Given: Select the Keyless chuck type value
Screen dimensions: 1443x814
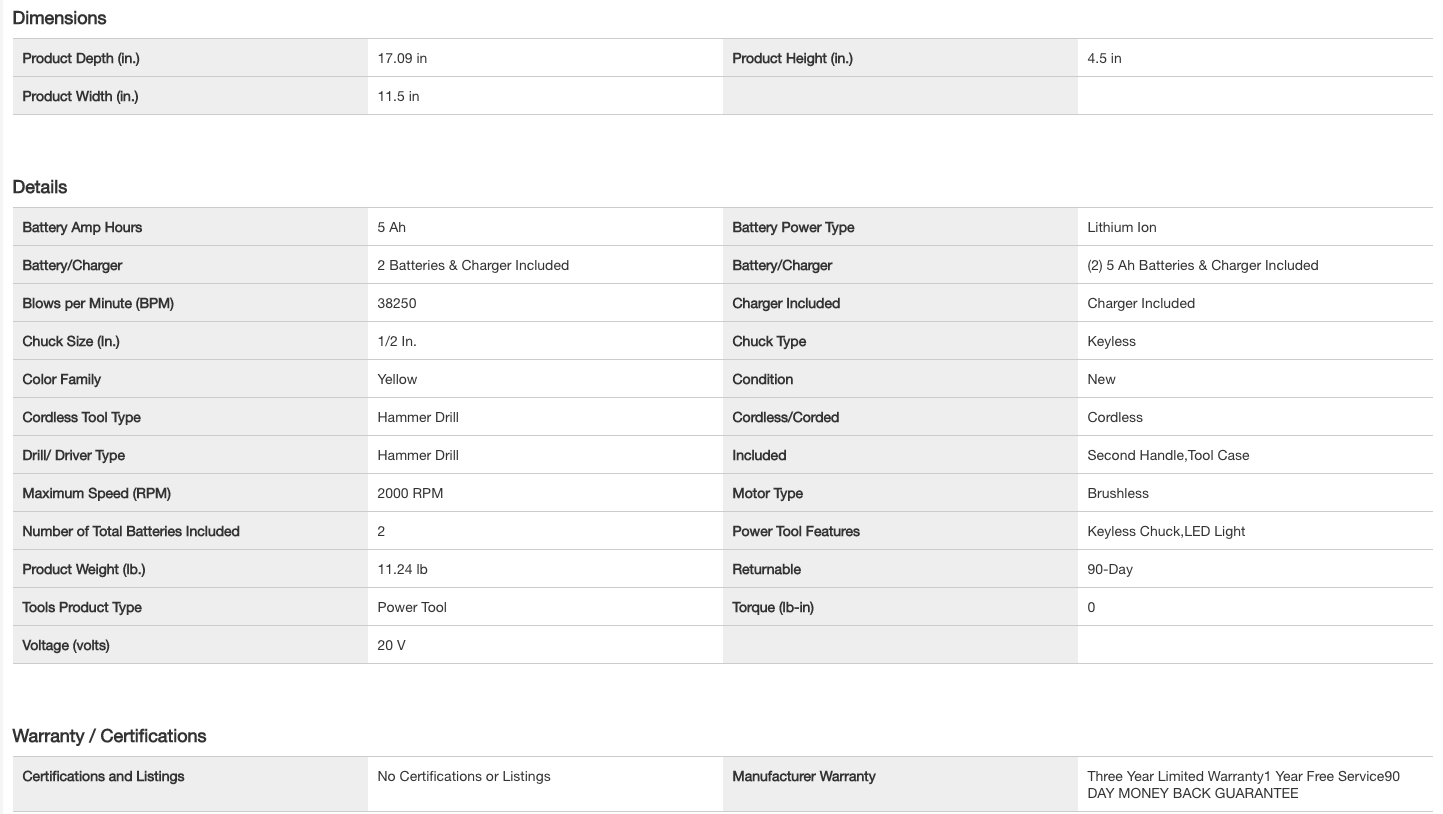Looking at the screenshot, I should click(1111, 341).
